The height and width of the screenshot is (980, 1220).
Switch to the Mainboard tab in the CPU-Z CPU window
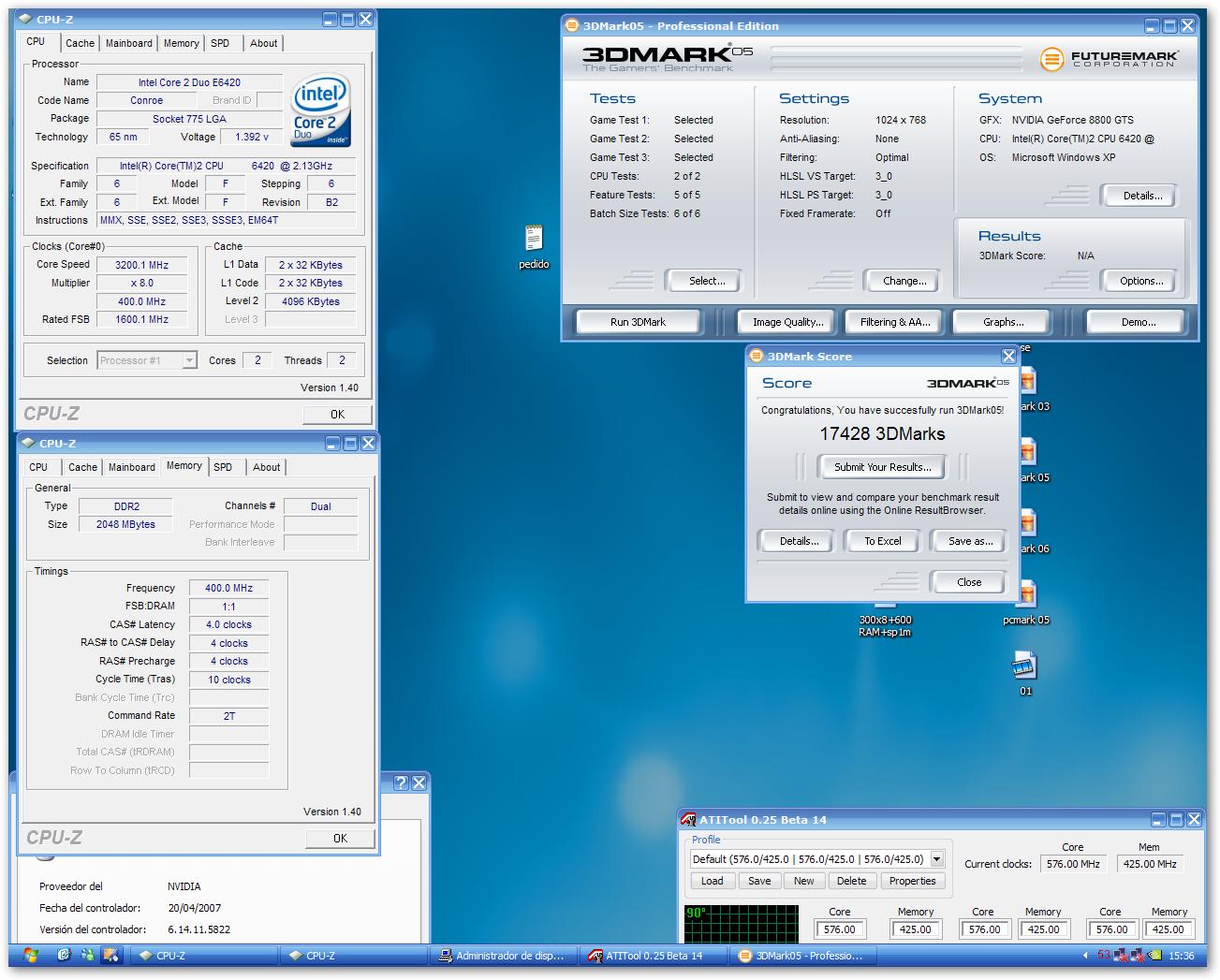click(x=129, y=43)
